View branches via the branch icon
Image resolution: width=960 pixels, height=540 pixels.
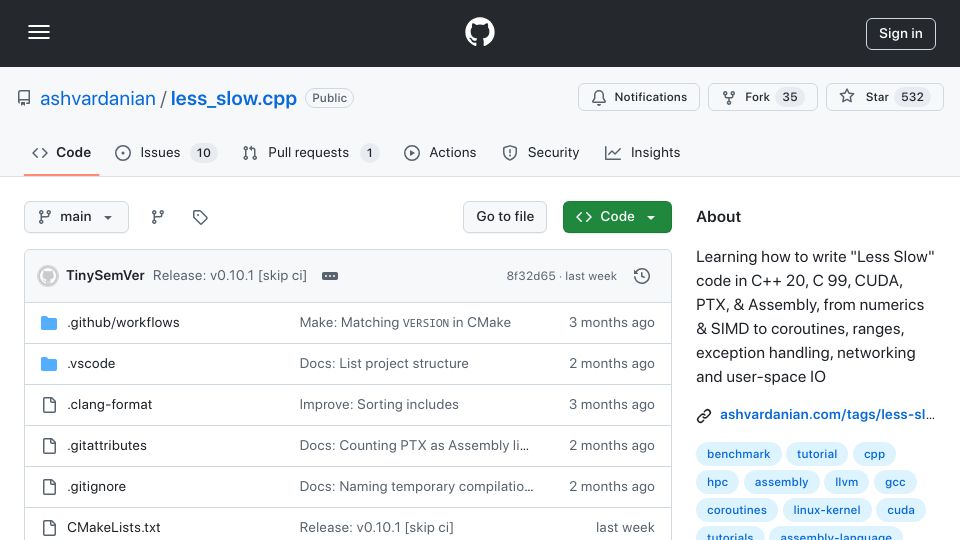(x=158, y=217)
